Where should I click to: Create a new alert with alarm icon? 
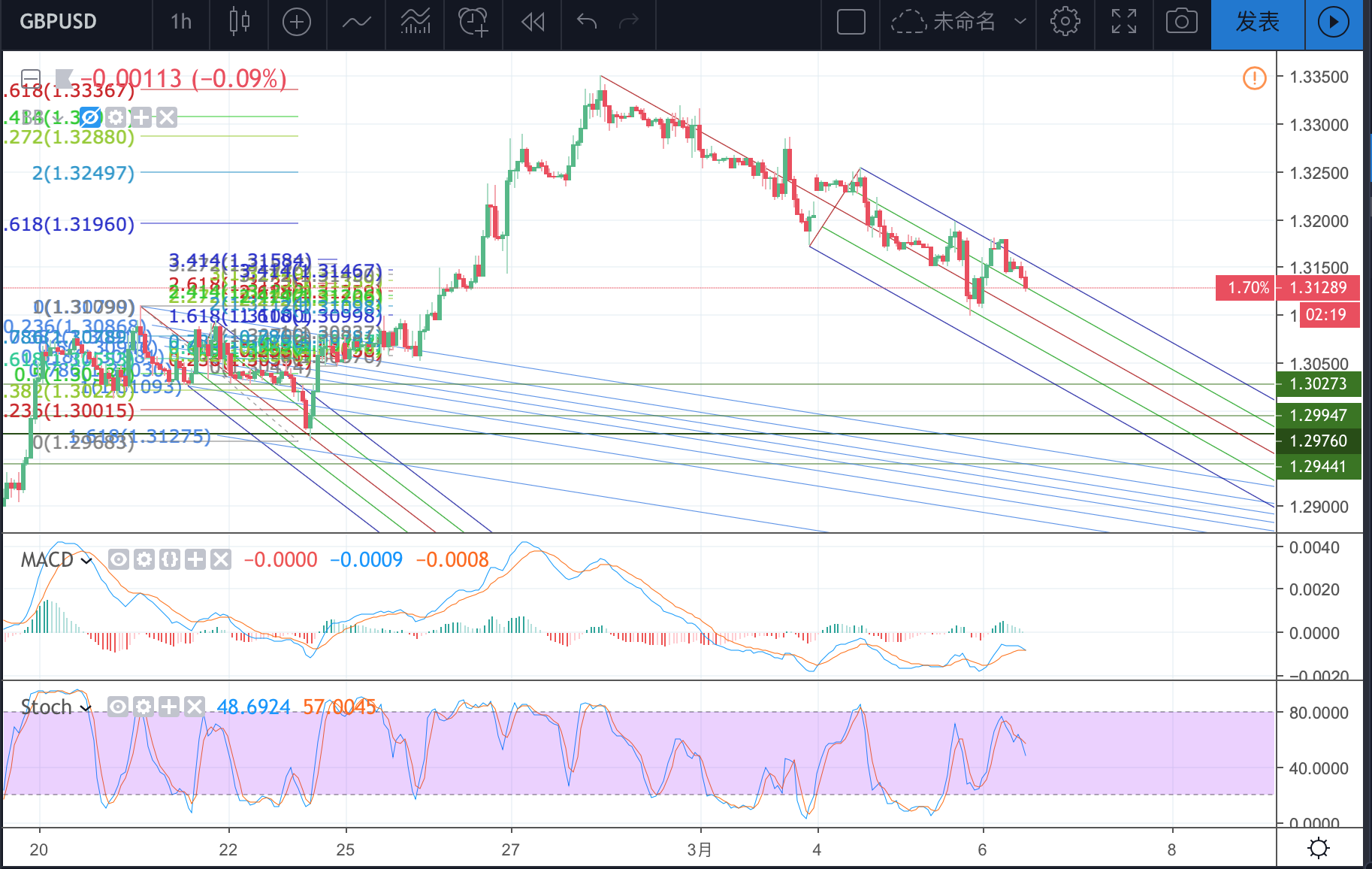(x=473, y=22)
